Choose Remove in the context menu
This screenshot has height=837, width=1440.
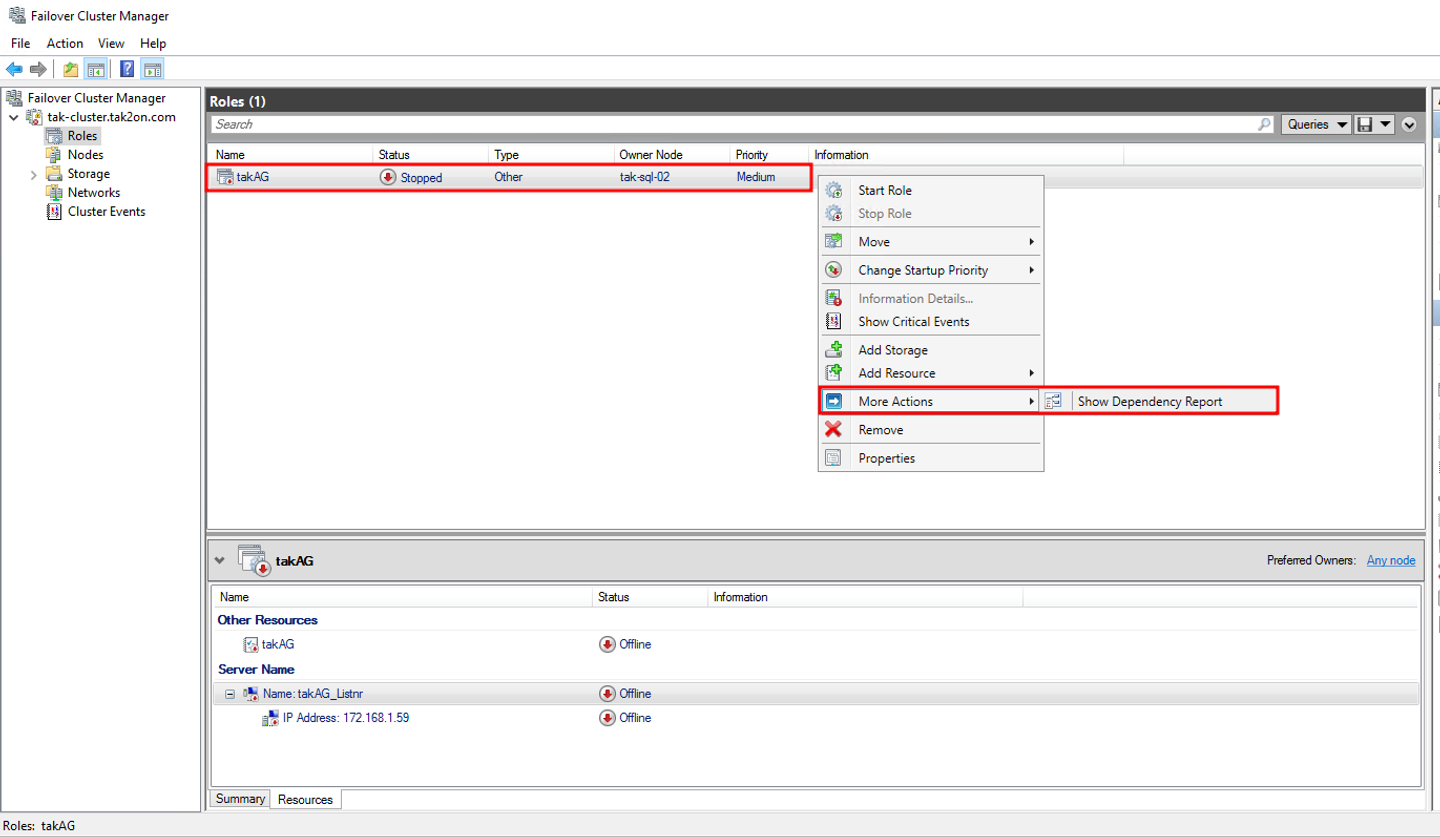930,430
